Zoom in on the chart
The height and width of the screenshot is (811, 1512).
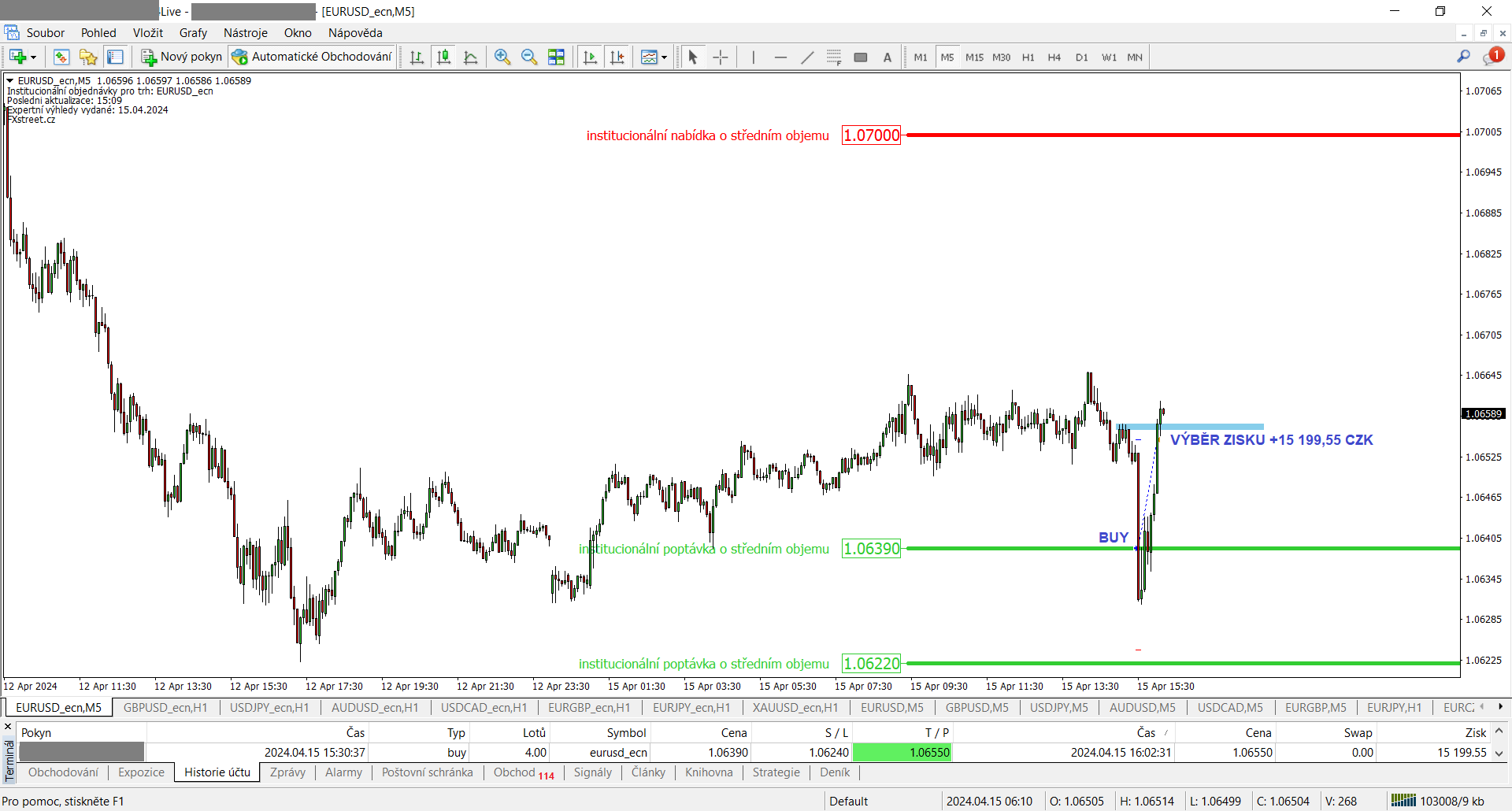tap(502, 57)
